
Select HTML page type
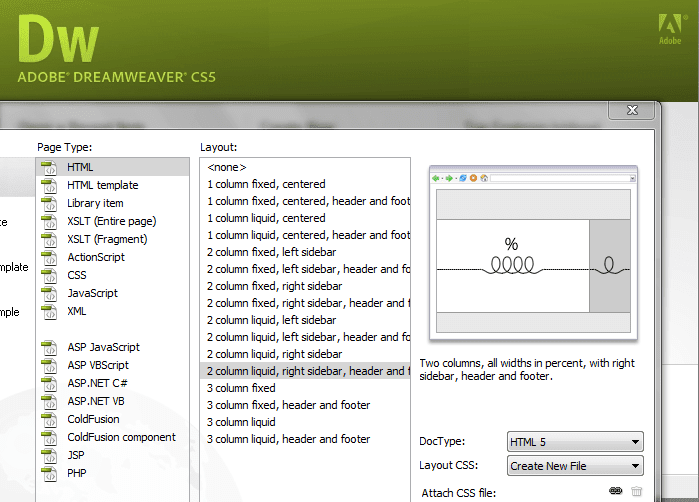tap(112, 167)
